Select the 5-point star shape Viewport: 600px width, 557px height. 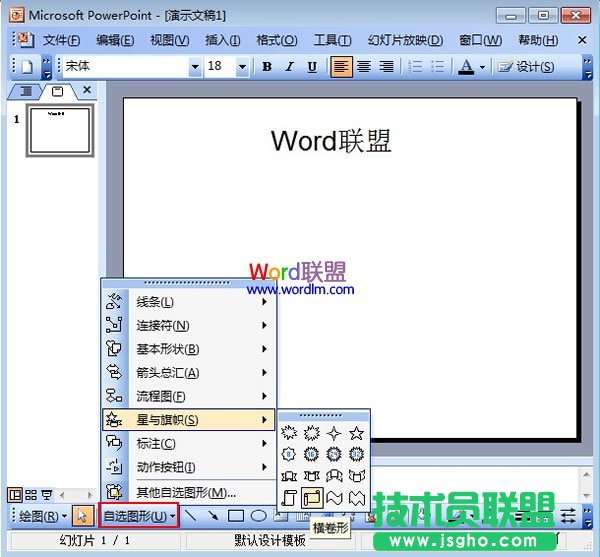(357, 433)
